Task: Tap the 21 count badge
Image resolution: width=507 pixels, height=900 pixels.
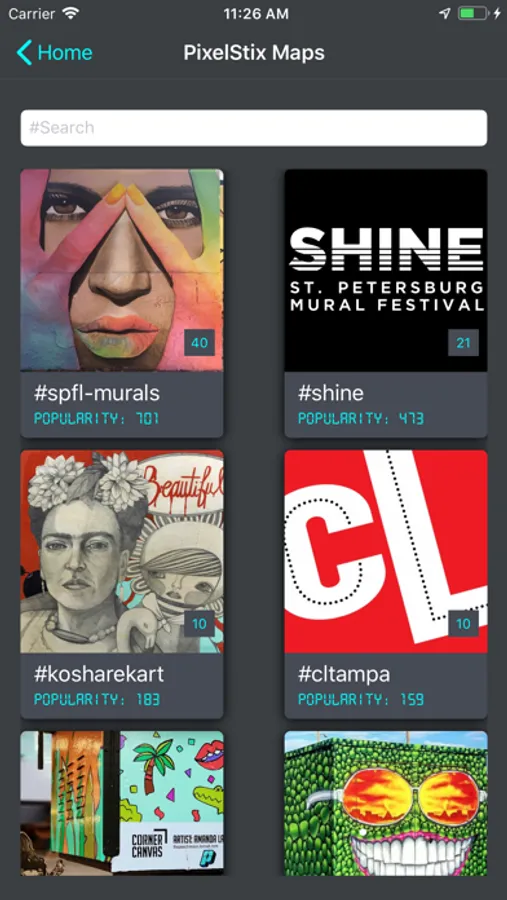Action: (463, 343)
